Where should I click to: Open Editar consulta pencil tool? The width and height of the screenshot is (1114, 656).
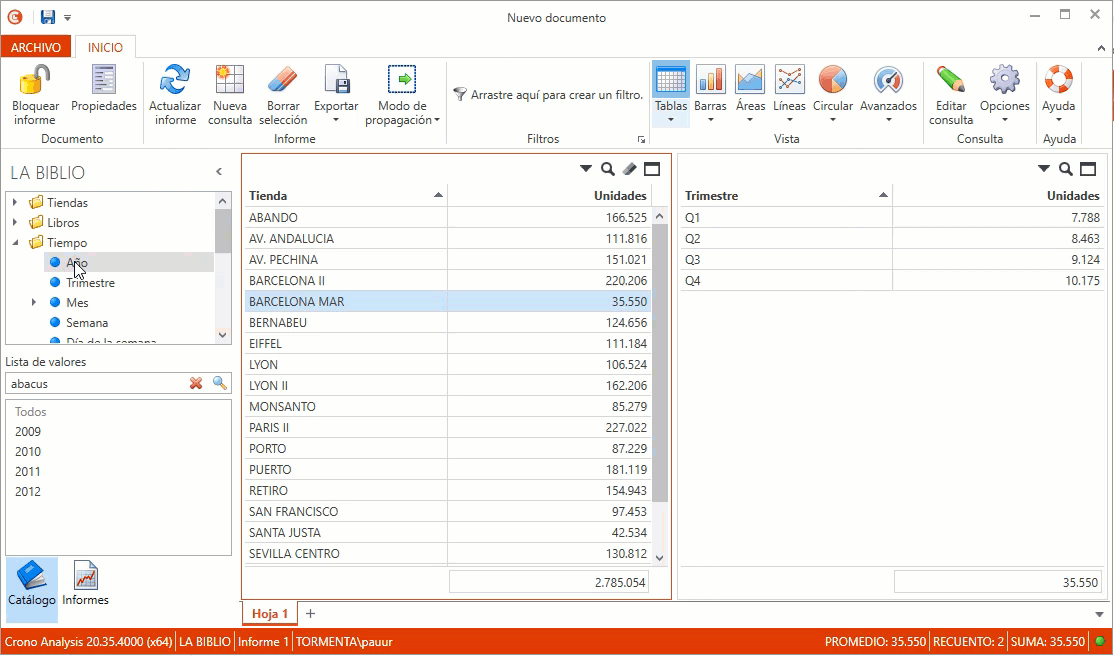[950, 80]
